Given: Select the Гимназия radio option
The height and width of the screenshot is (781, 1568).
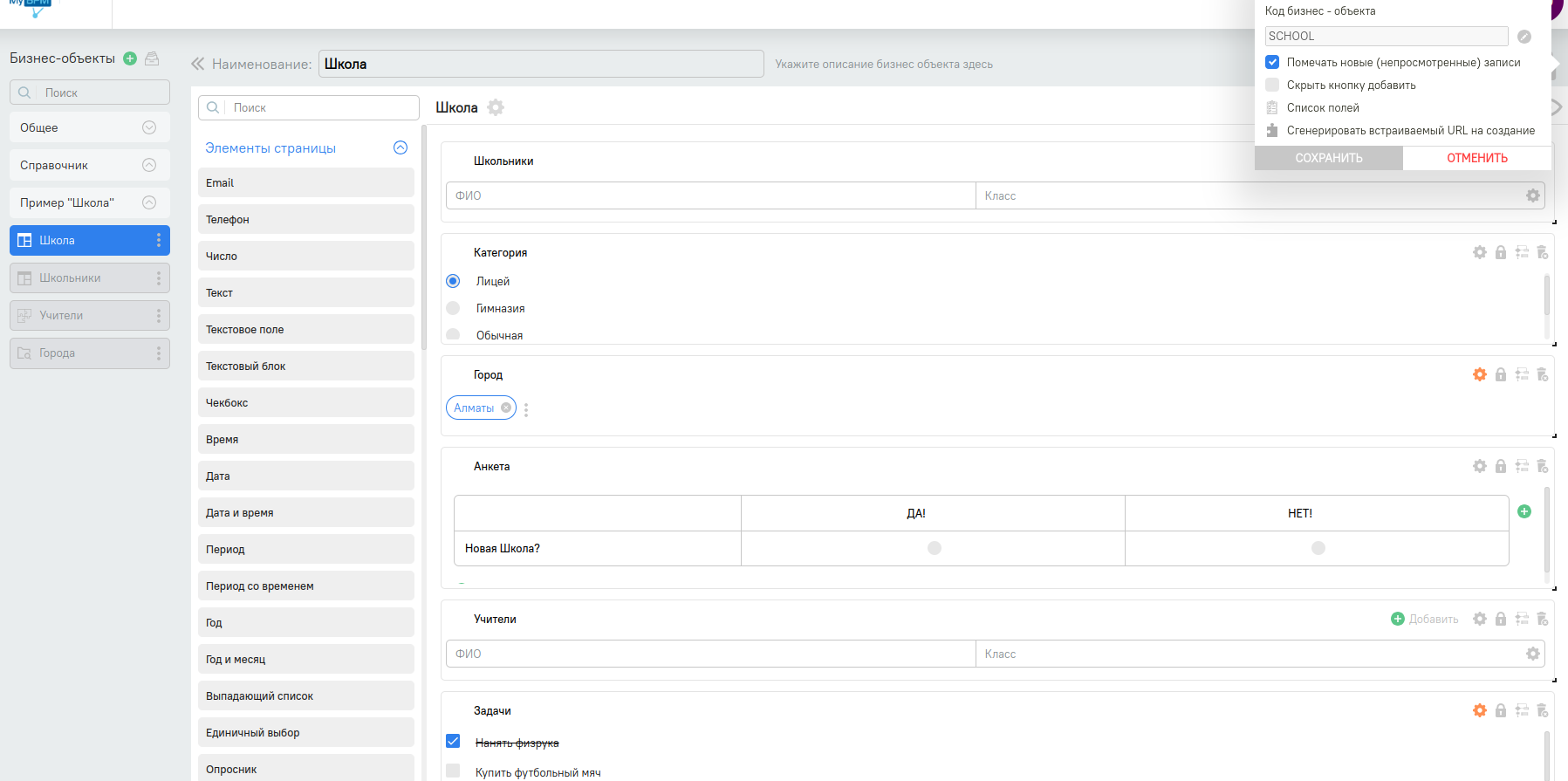Looking at the screenshot, I should pyautogui.click(x=453, y=308).
